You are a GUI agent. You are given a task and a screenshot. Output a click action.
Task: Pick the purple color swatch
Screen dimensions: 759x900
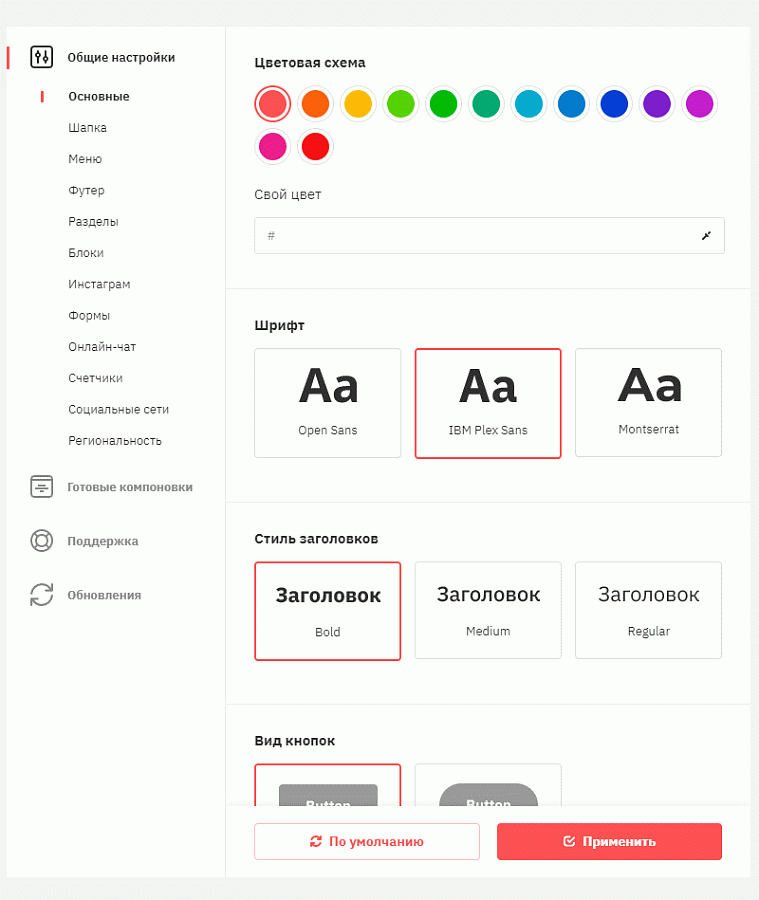tap(657, 103)
